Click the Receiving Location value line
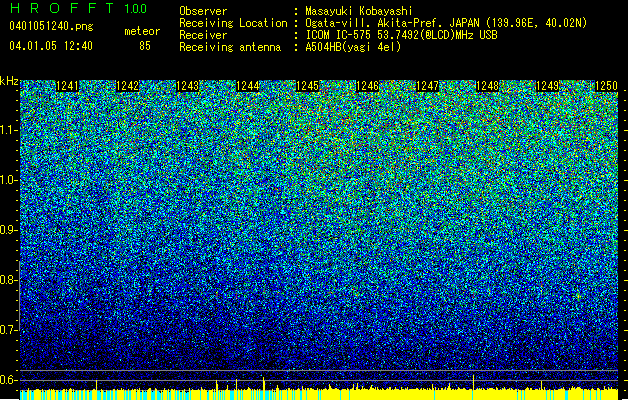 click(446, 23)
